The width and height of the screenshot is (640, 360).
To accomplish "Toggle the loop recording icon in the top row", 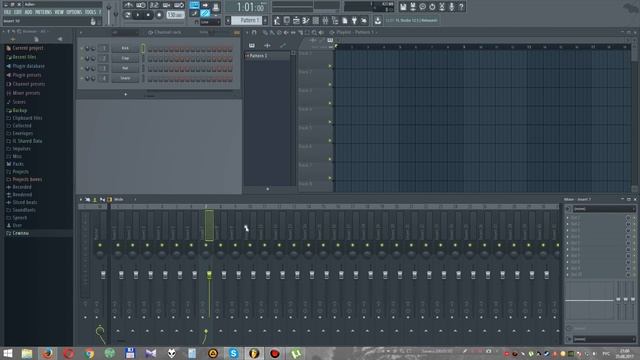I will [179, 5].
